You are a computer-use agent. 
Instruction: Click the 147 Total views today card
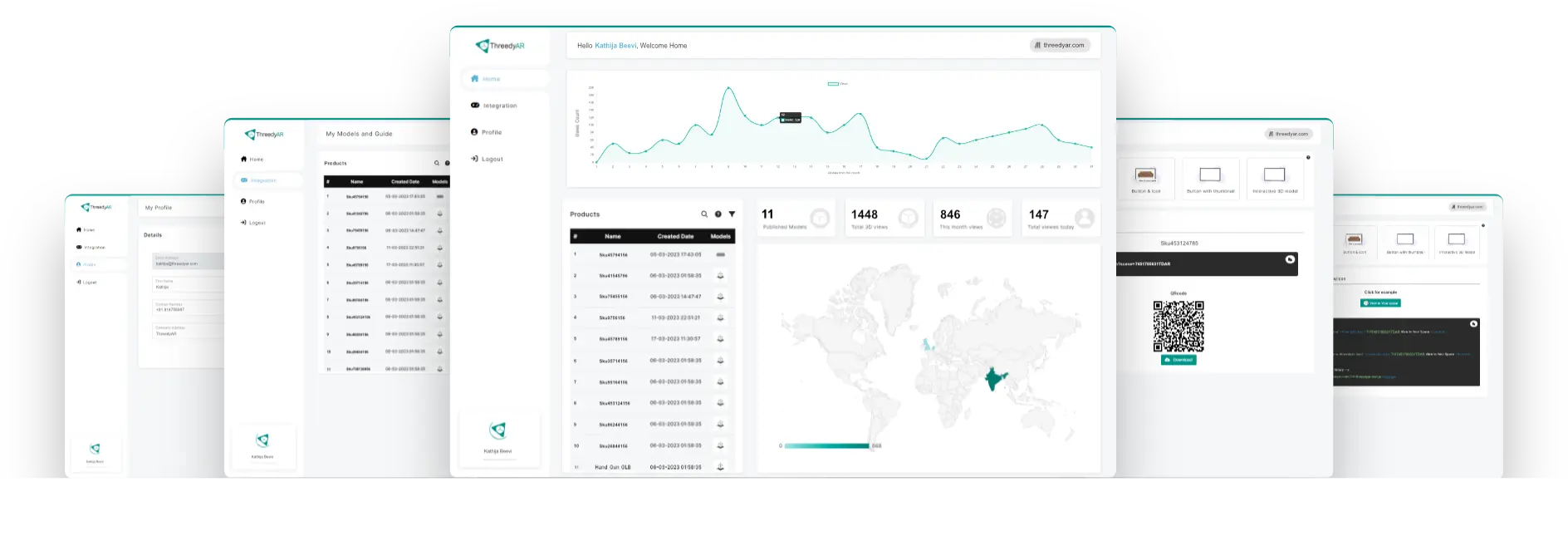tap(1061, 218)
